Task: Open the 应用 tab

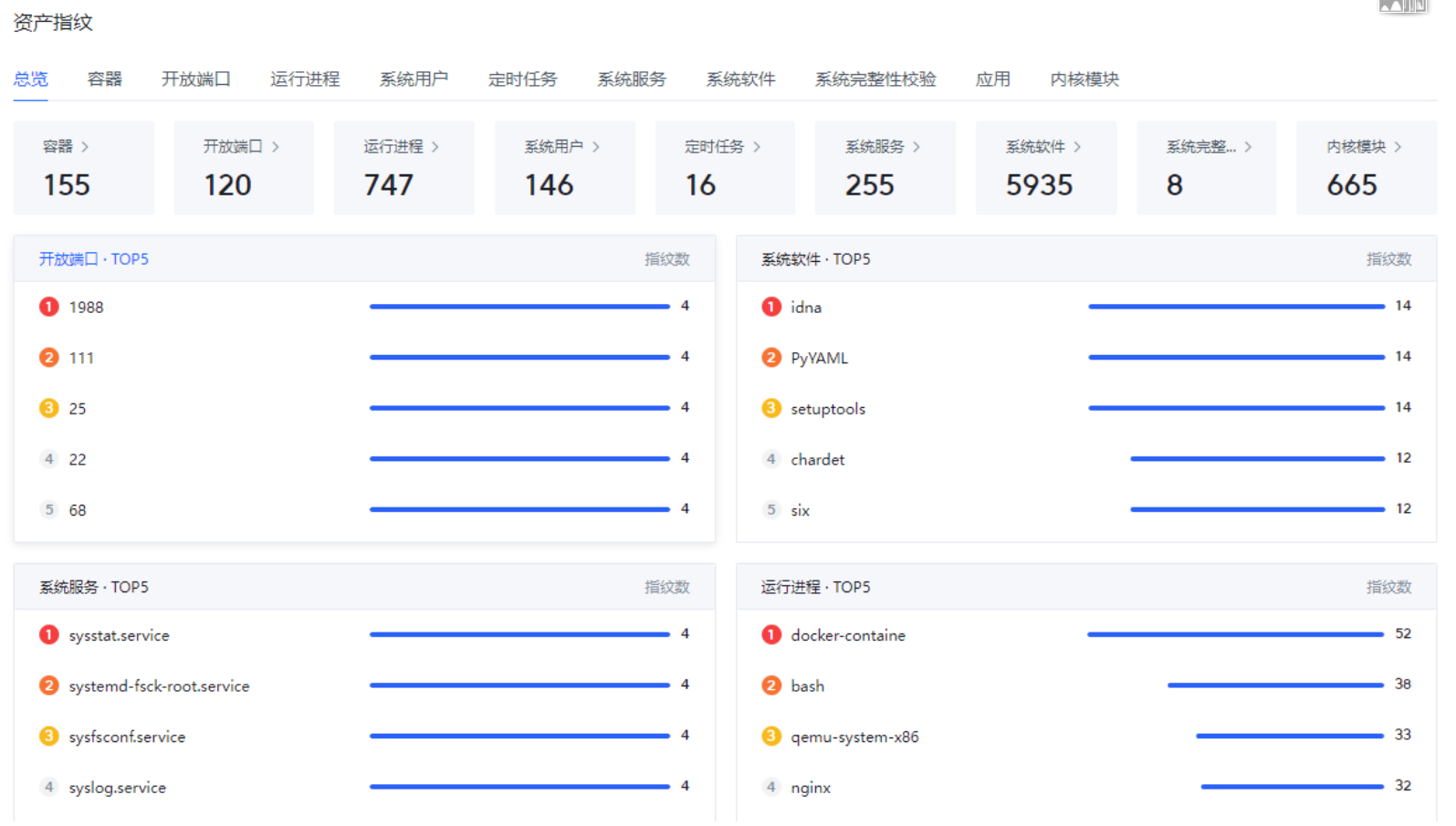Action: (x=993, y=79)
